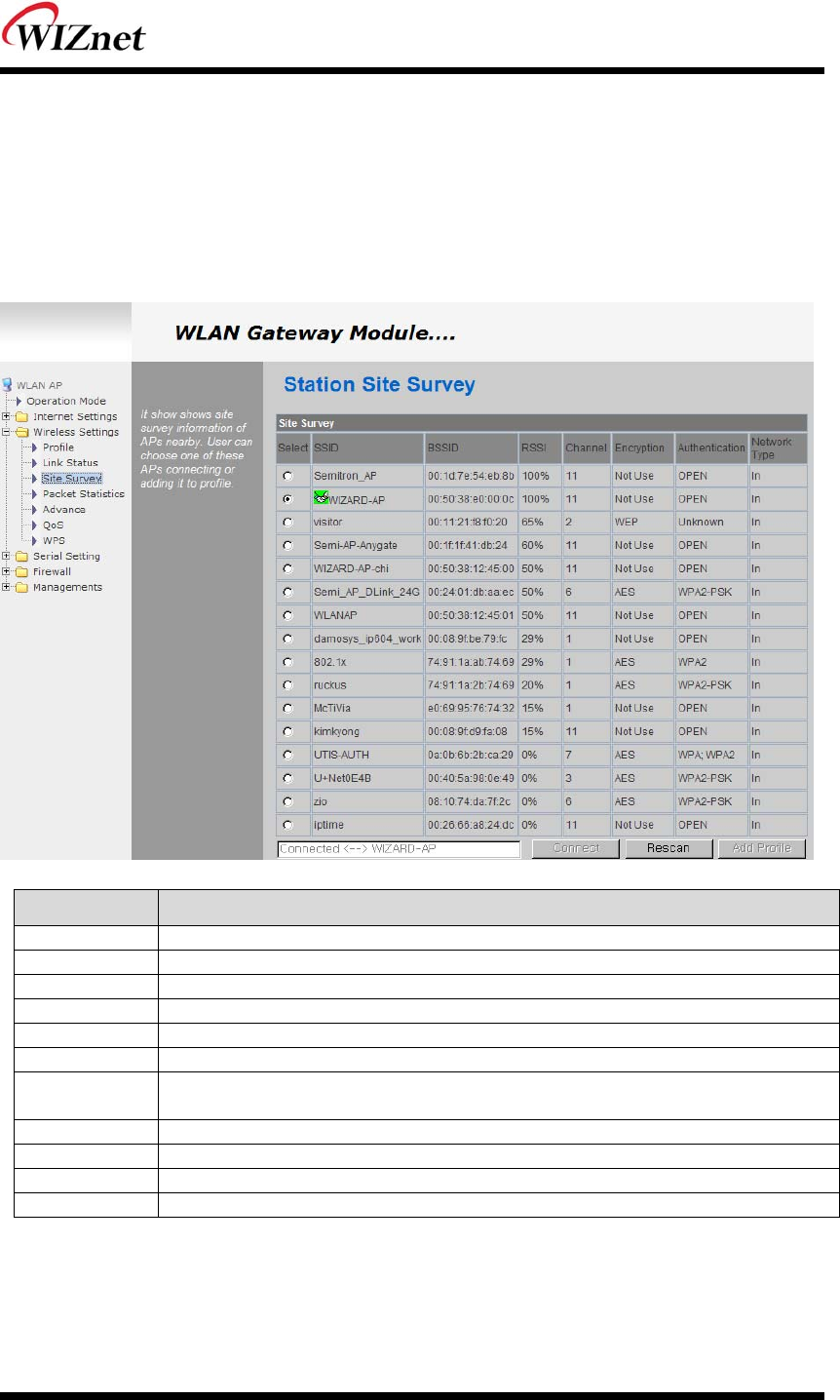Click the Managements folder icon

pyautogui.click(x=22, y=587)
